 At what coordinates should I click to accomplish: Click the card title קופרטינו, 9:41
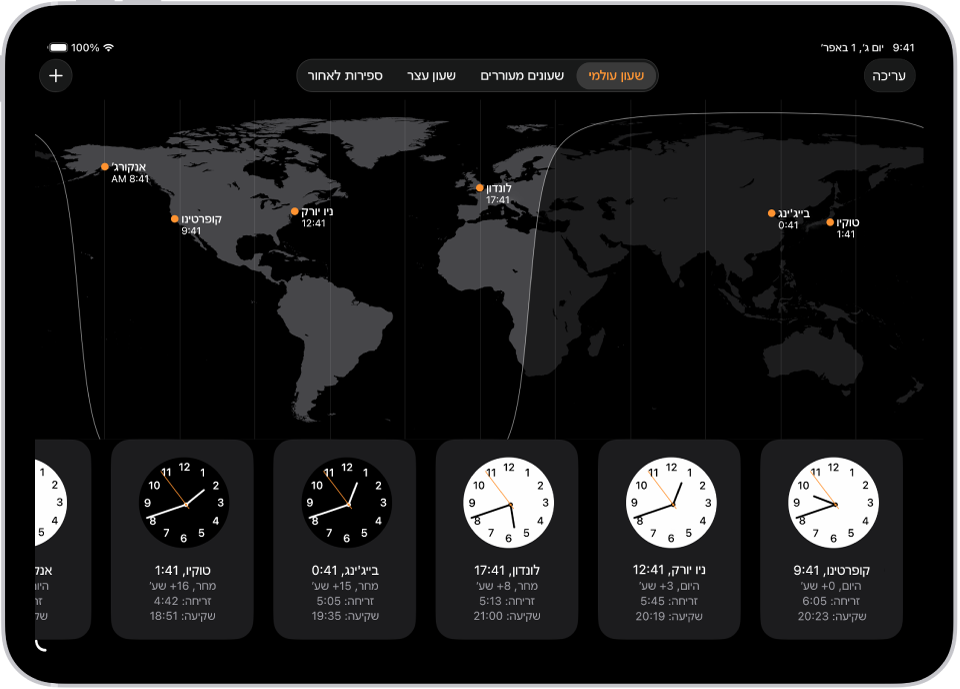(831, 570)
